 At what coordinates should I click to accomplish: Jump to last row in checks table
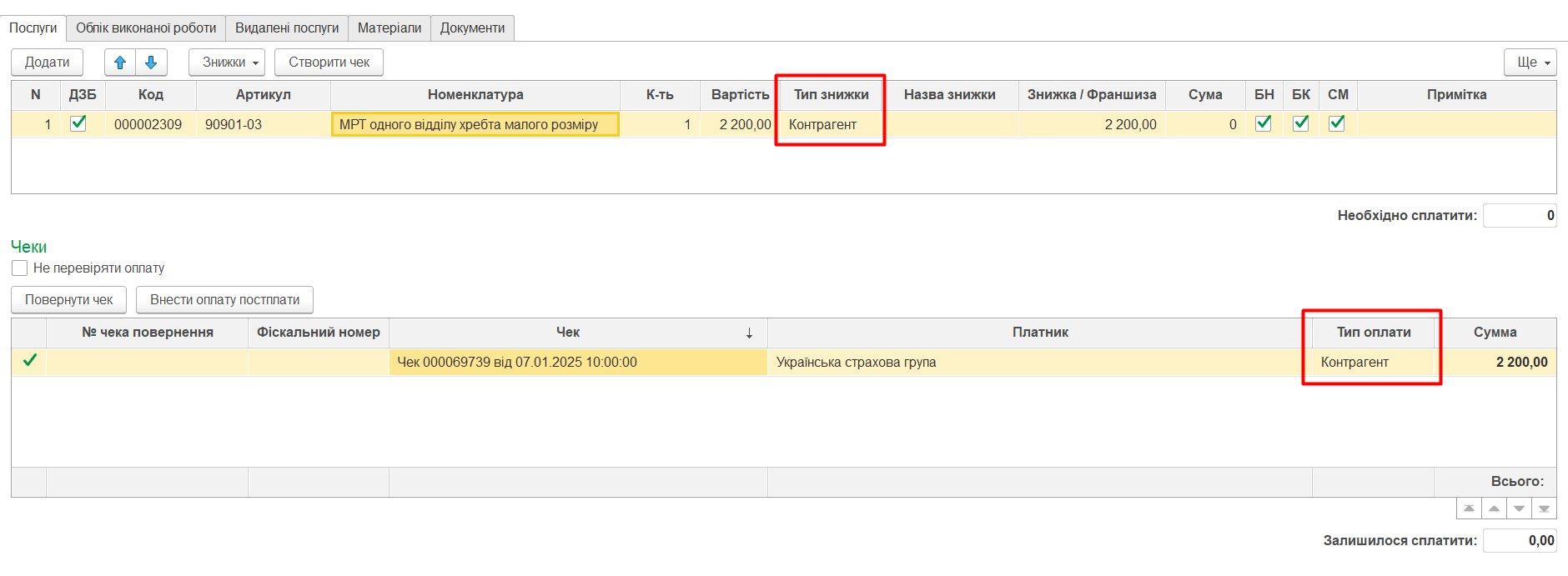(1544, 508)
